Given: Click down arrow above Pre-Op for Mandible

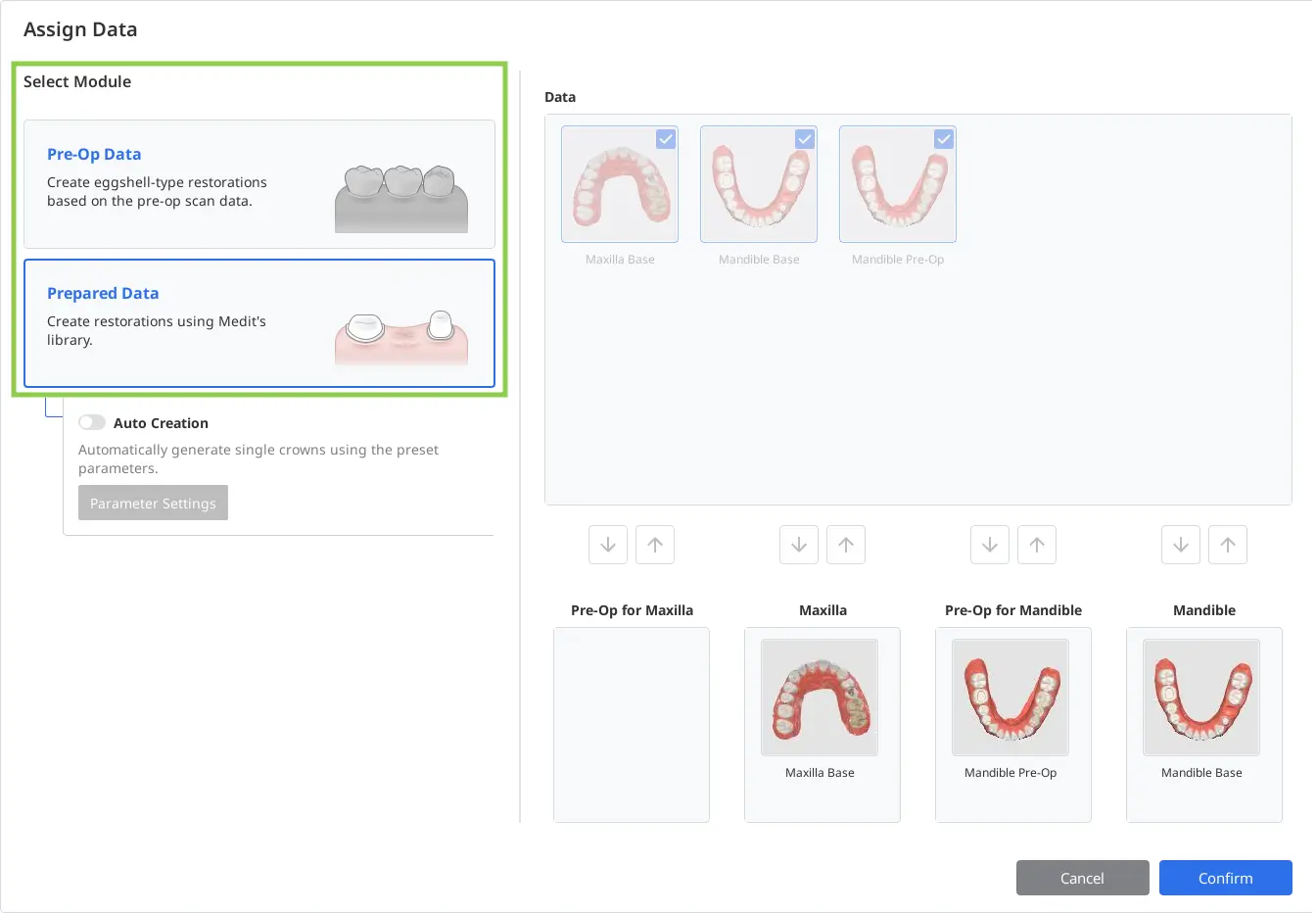Looking at the screenshot, I should pos(990,545).
